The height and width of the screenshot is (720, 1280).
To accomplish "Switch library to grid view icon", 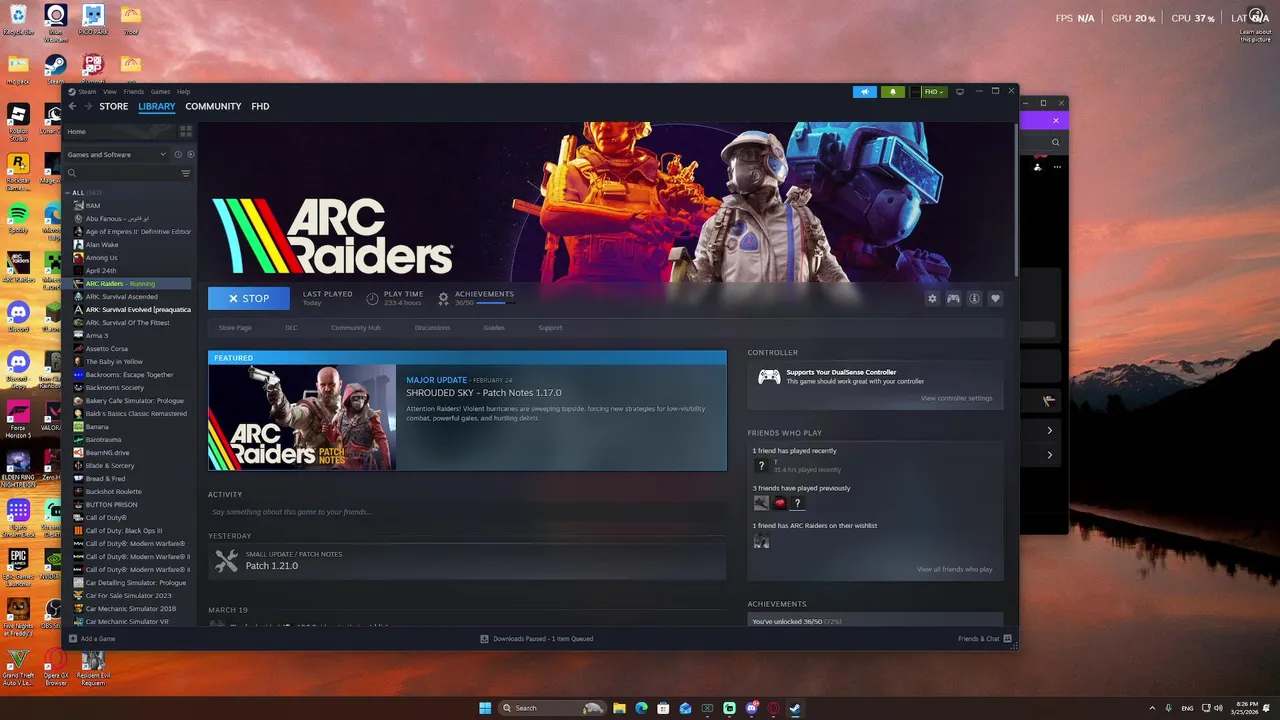I will (185, 131).
